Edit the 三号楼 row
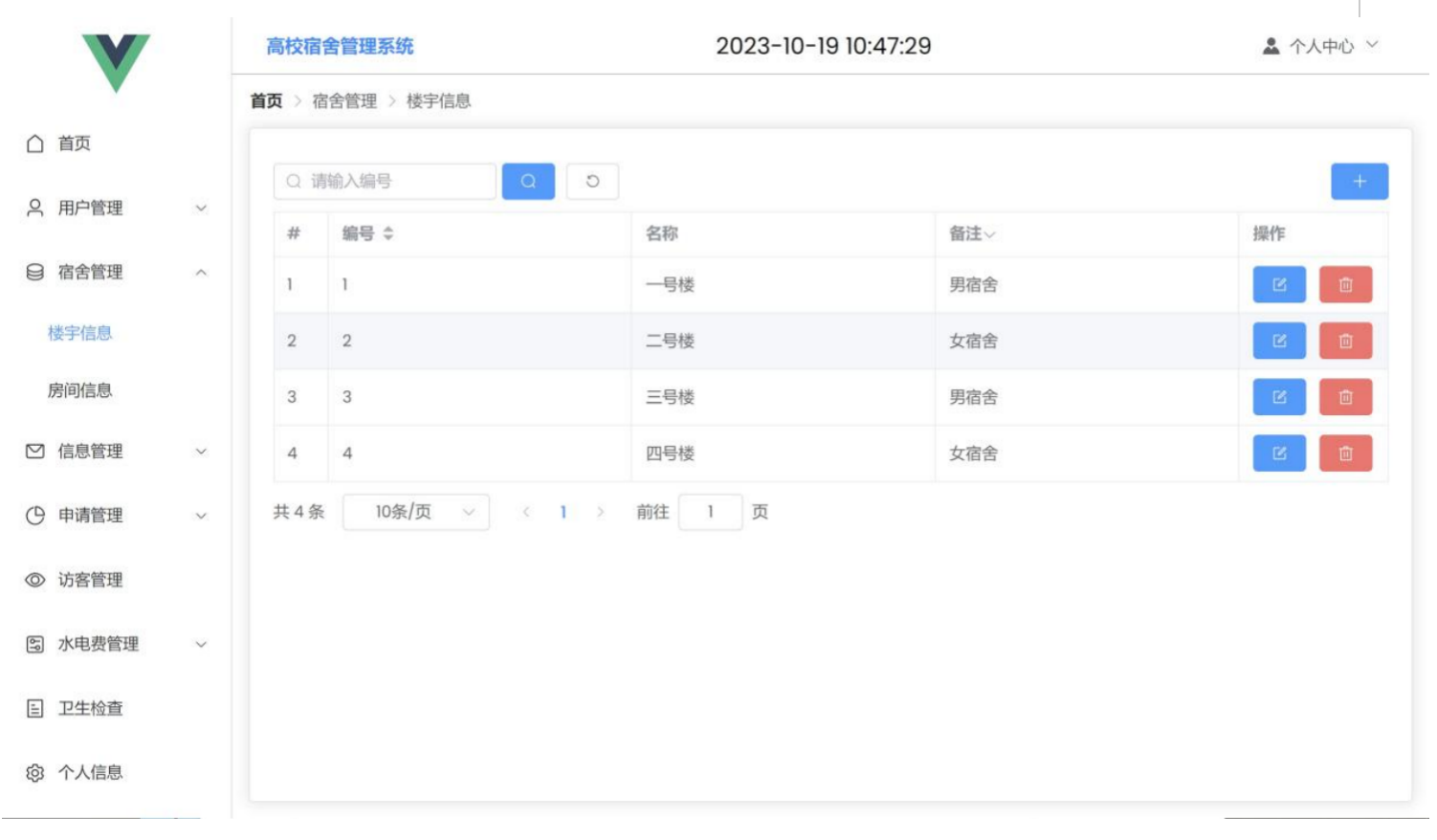 point(1279,397)
